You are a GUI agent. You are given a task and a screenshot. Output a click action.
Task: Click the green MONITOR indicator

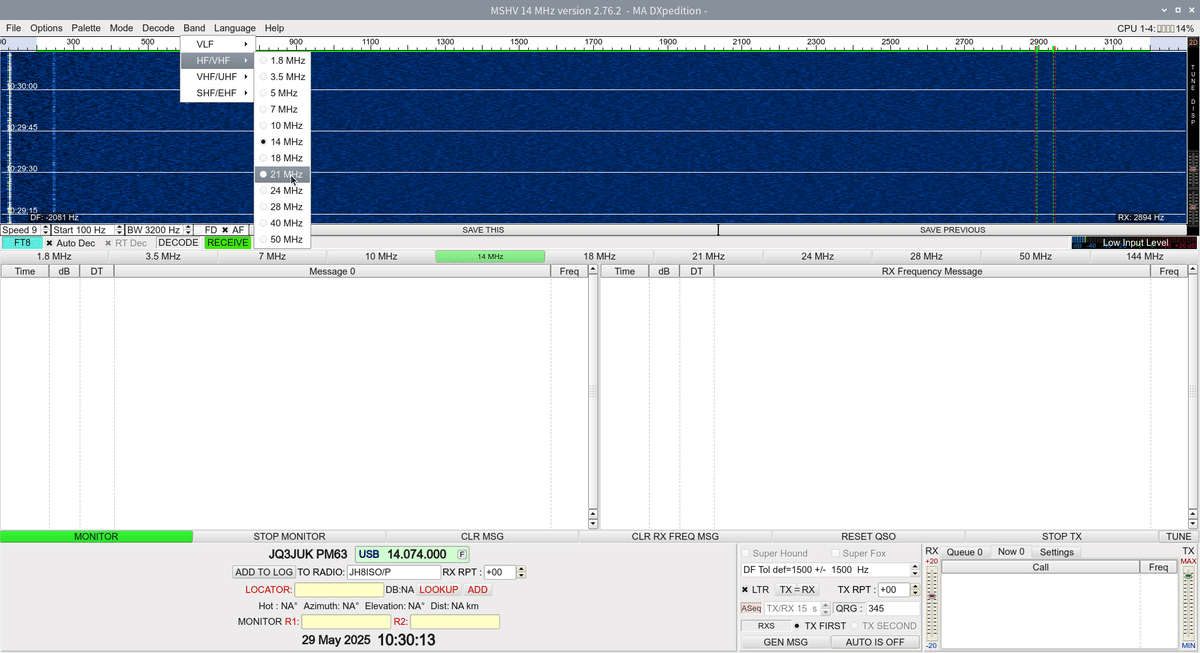point(96,536)
